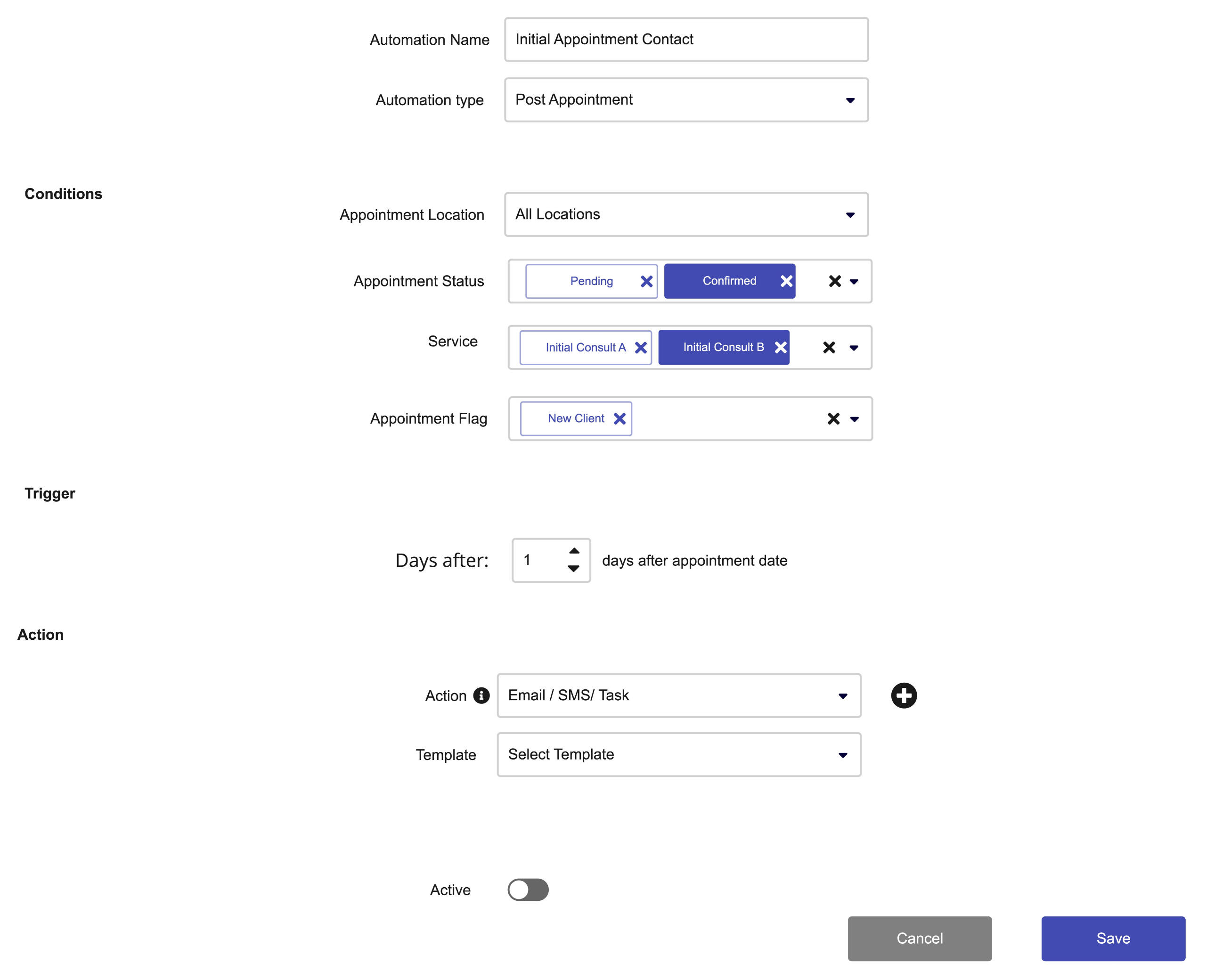The width and height of the screenshot is (1206, 980).
Task: Click the Action info icon
Action: [481, 695]
